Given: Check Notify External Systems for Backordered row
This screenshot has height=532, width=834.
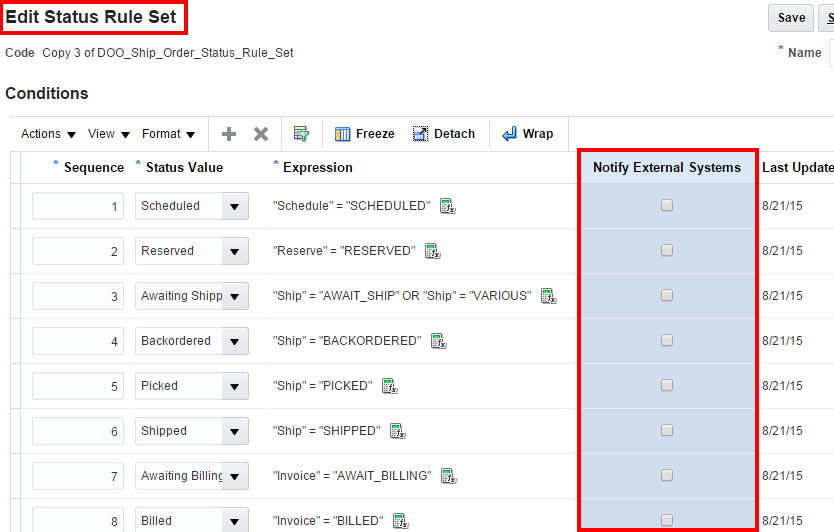Looking at the screenshot, I should (x=666, y=340).
